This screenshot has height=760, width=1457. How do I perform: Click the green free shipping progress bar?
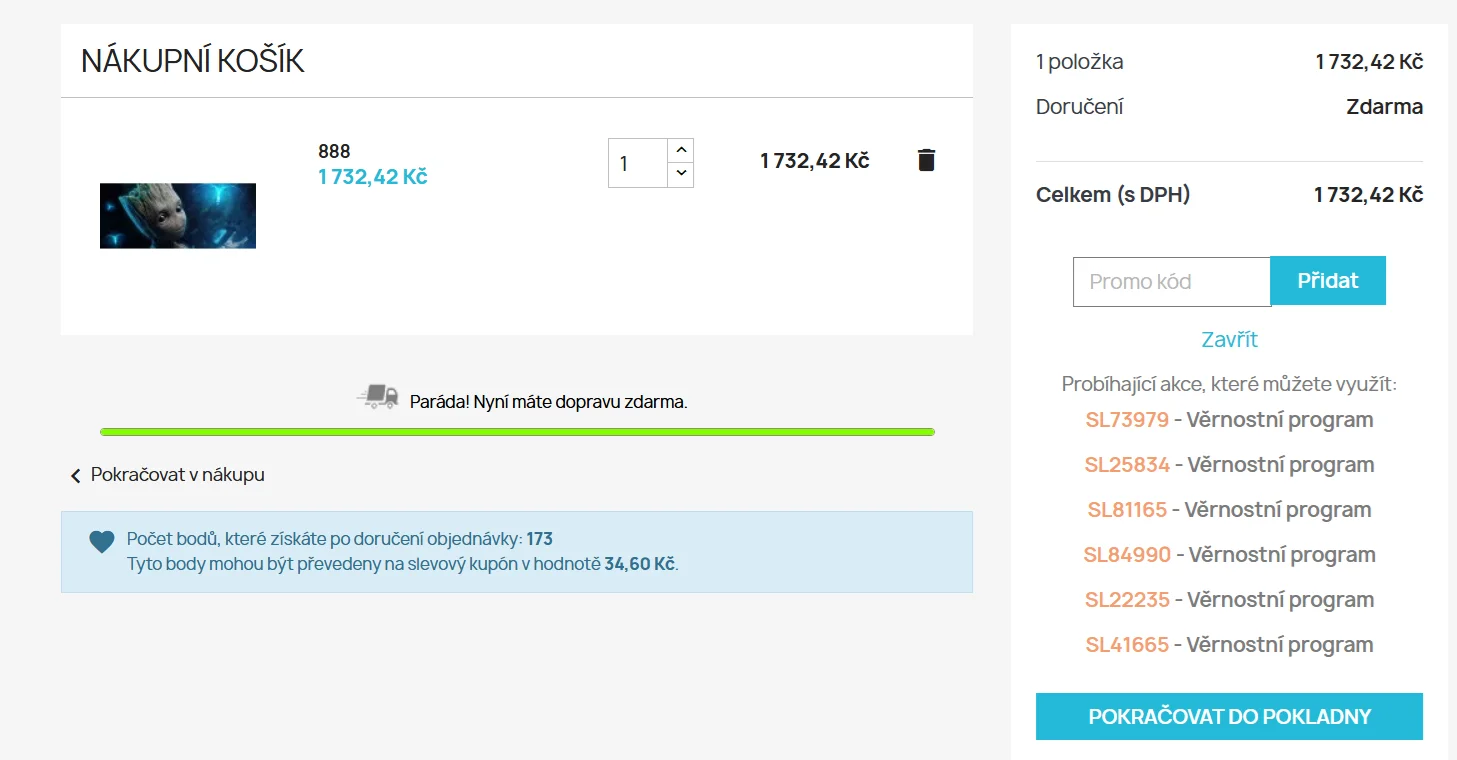[517, 432]
